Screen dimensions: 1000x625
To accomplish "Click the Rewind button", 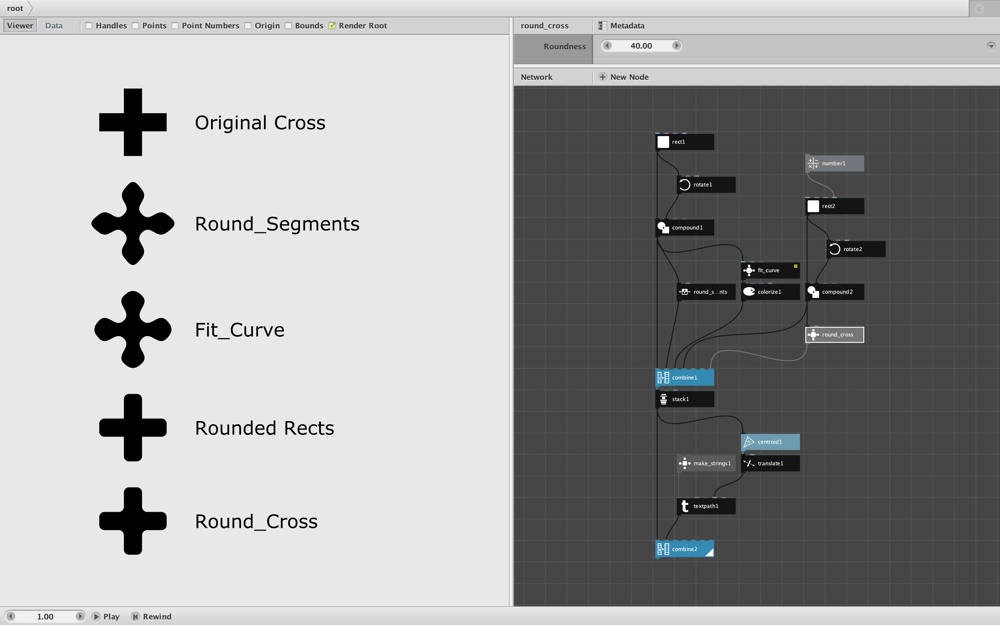I will [152, 617].
